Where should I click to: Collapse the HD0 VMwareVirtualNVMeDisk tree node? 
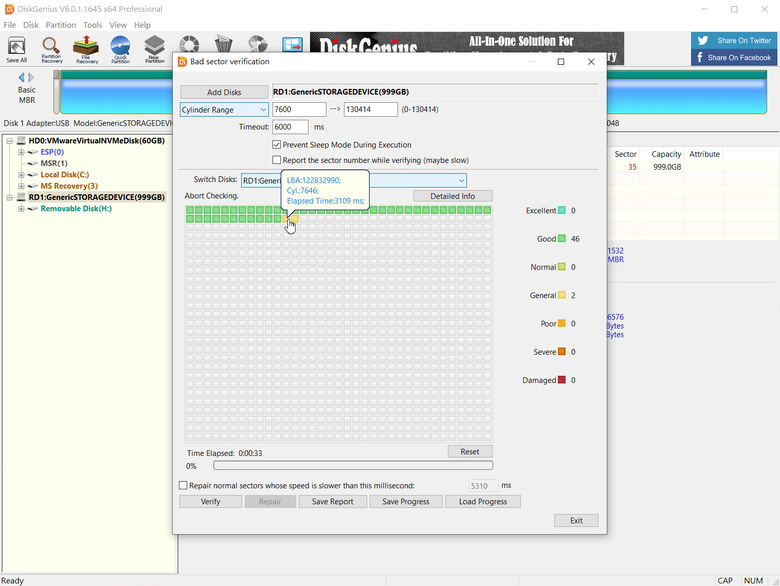pos(9,141)
